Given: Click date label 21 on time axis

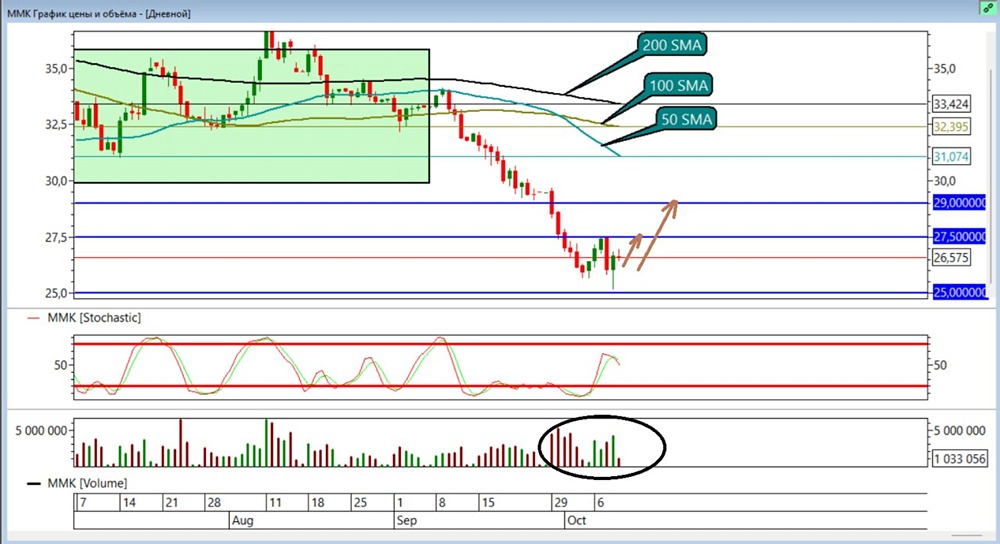Looking at the screenshot, I should [x=171, y=503].
